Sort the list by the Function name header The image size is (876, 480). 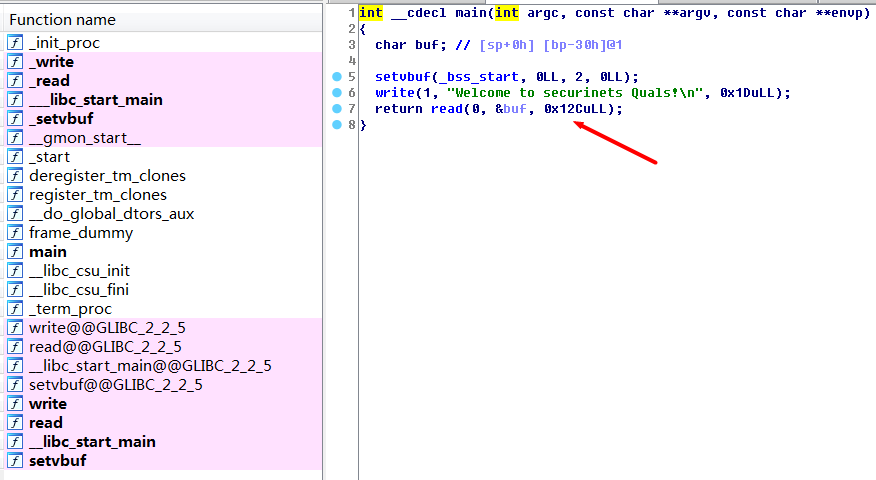point(62,20)
